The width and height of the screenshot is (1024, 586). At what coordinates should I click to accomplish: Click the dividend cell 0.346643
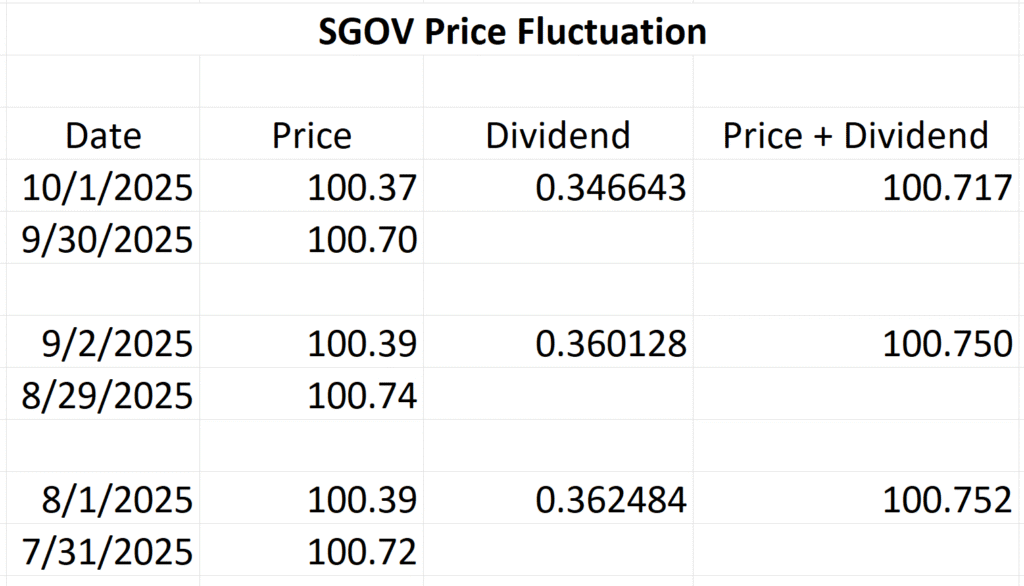pyautogui.click(x=610, y=187)
